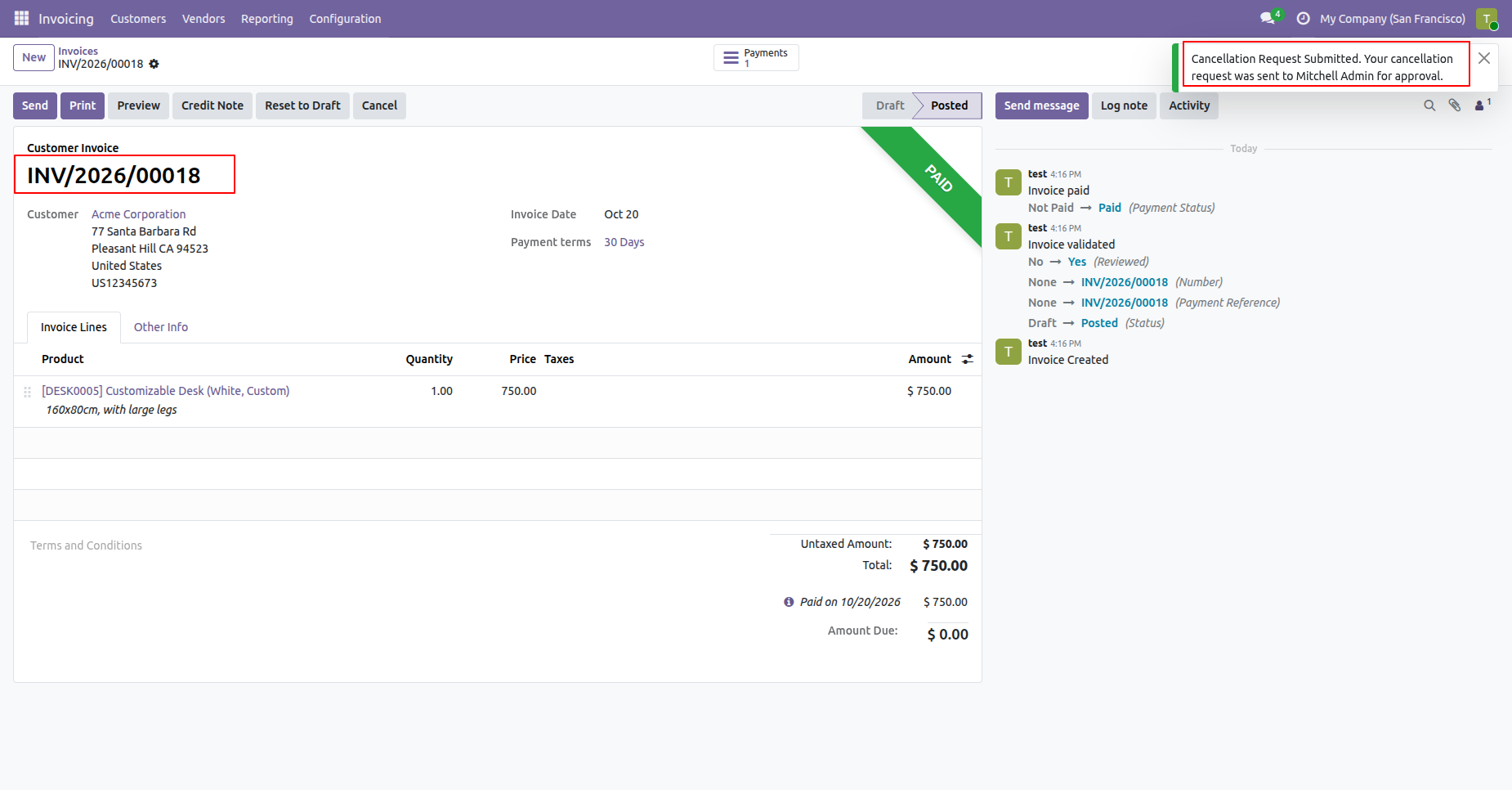Open Vendors menu
Viewport: 1512px width, 790px height.
204,19
